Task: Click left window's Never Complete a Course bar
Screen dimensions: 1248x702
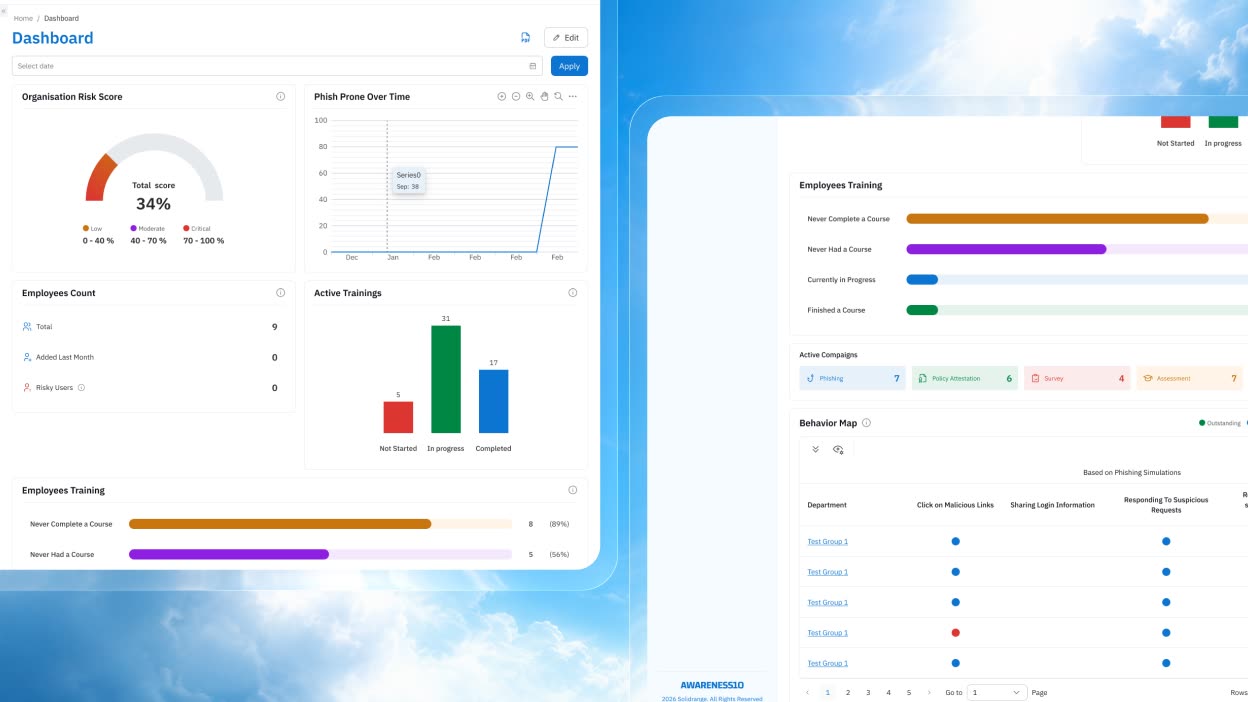Action: (x=280, y=524)
